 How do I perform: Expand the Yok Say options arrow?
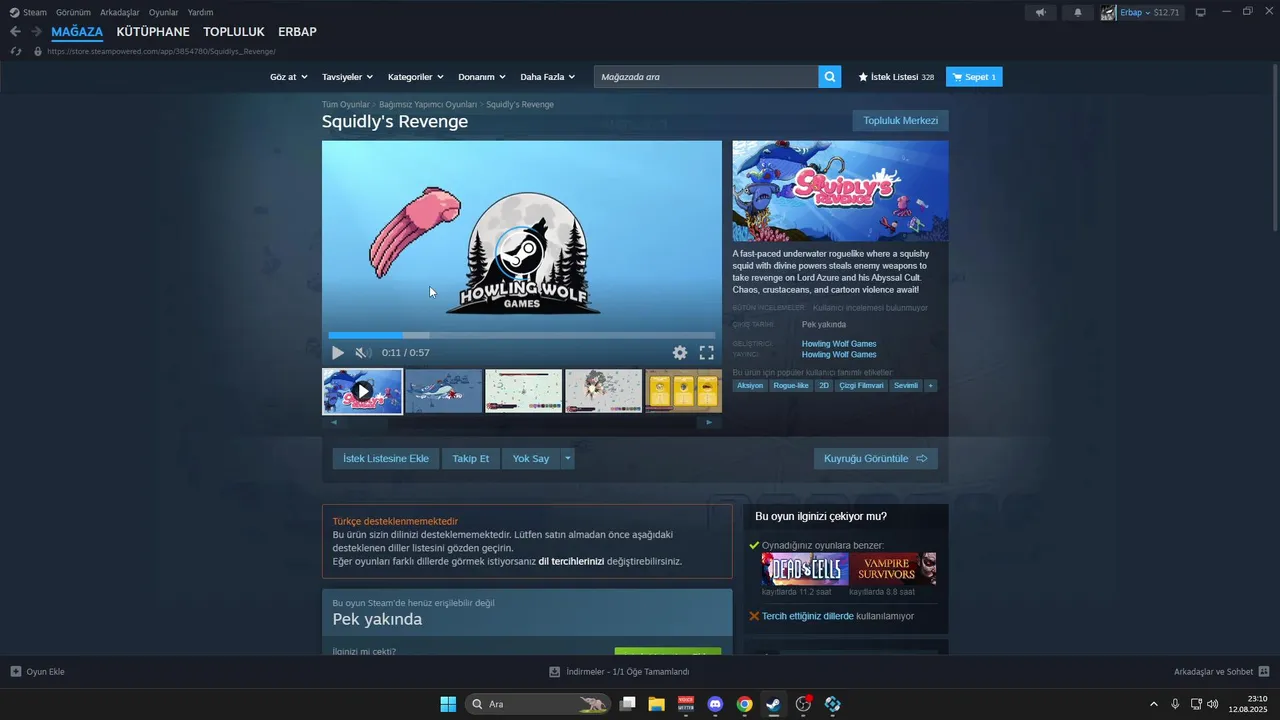tap(568, 458)
